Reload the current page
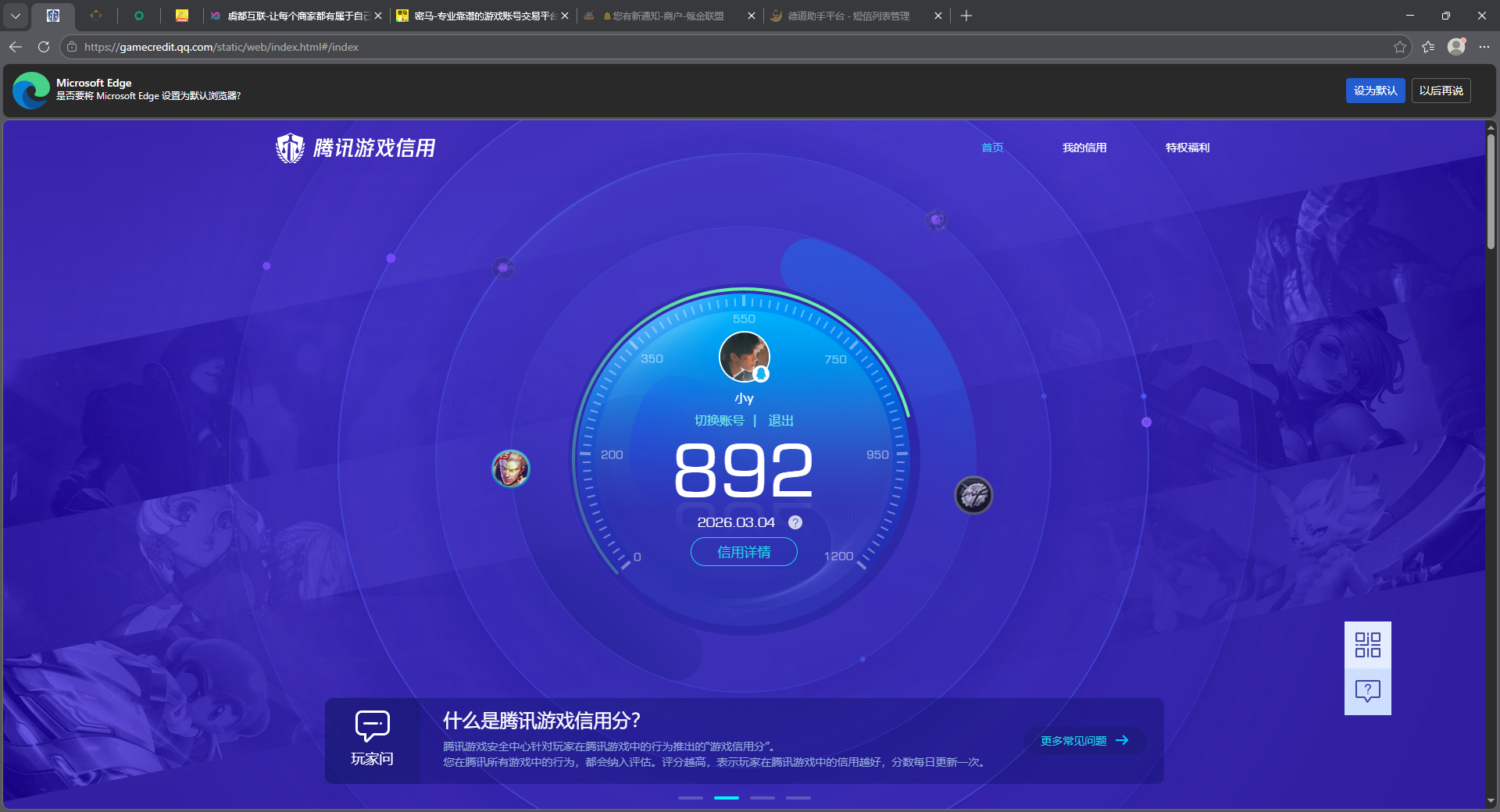This screenshot has height=812, width=1500. pos(44,47)
